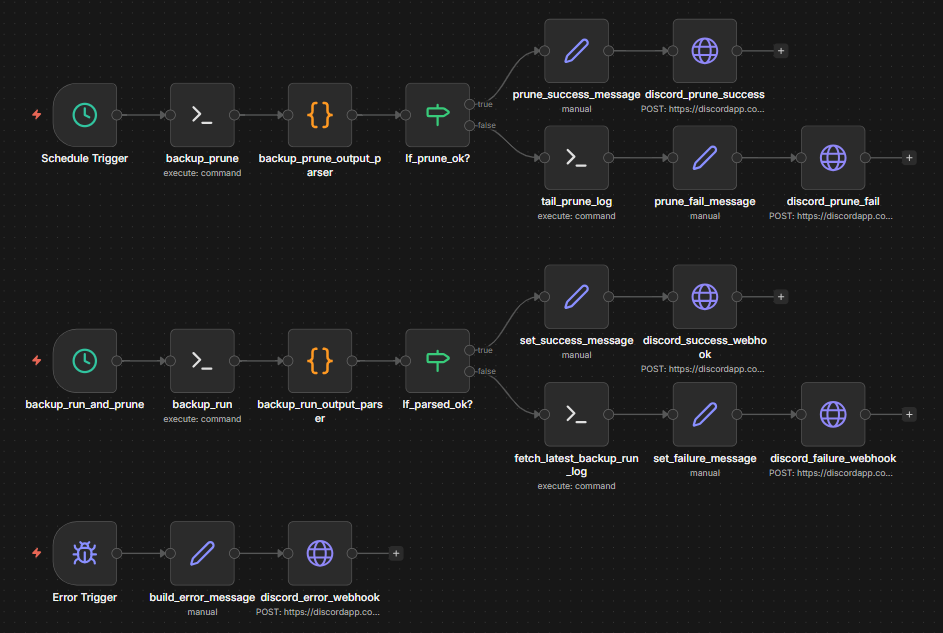Click the fetch_latest_backup_run_log command node

(576, 414)
